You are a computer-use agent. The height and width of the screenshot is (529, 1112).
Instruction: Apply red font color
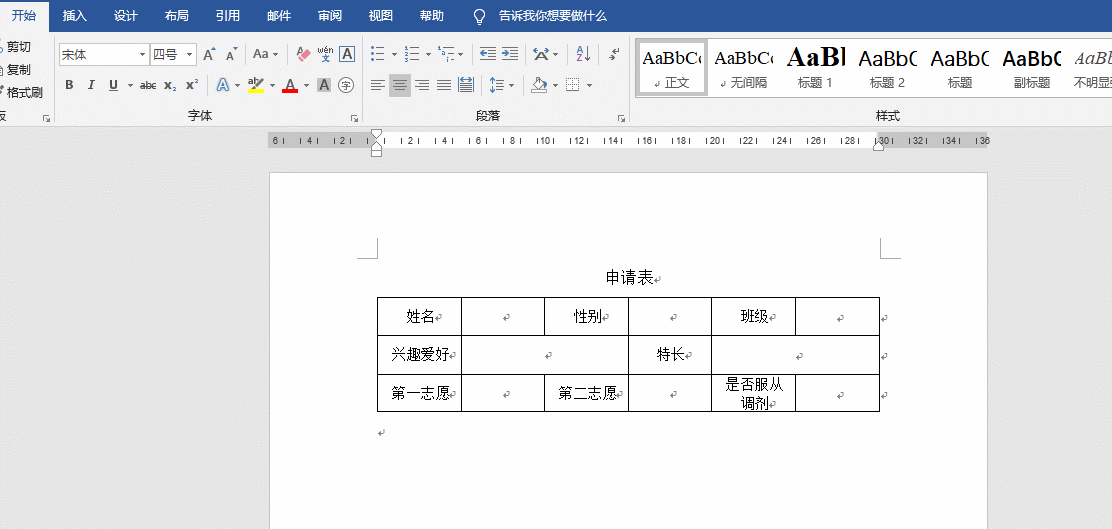click(x=290, y=85)
